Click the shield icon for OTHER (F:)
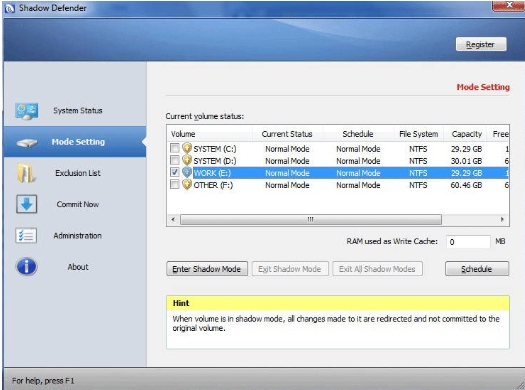The width and height of the screenshot is (525, 390). [x=187, y=184]
